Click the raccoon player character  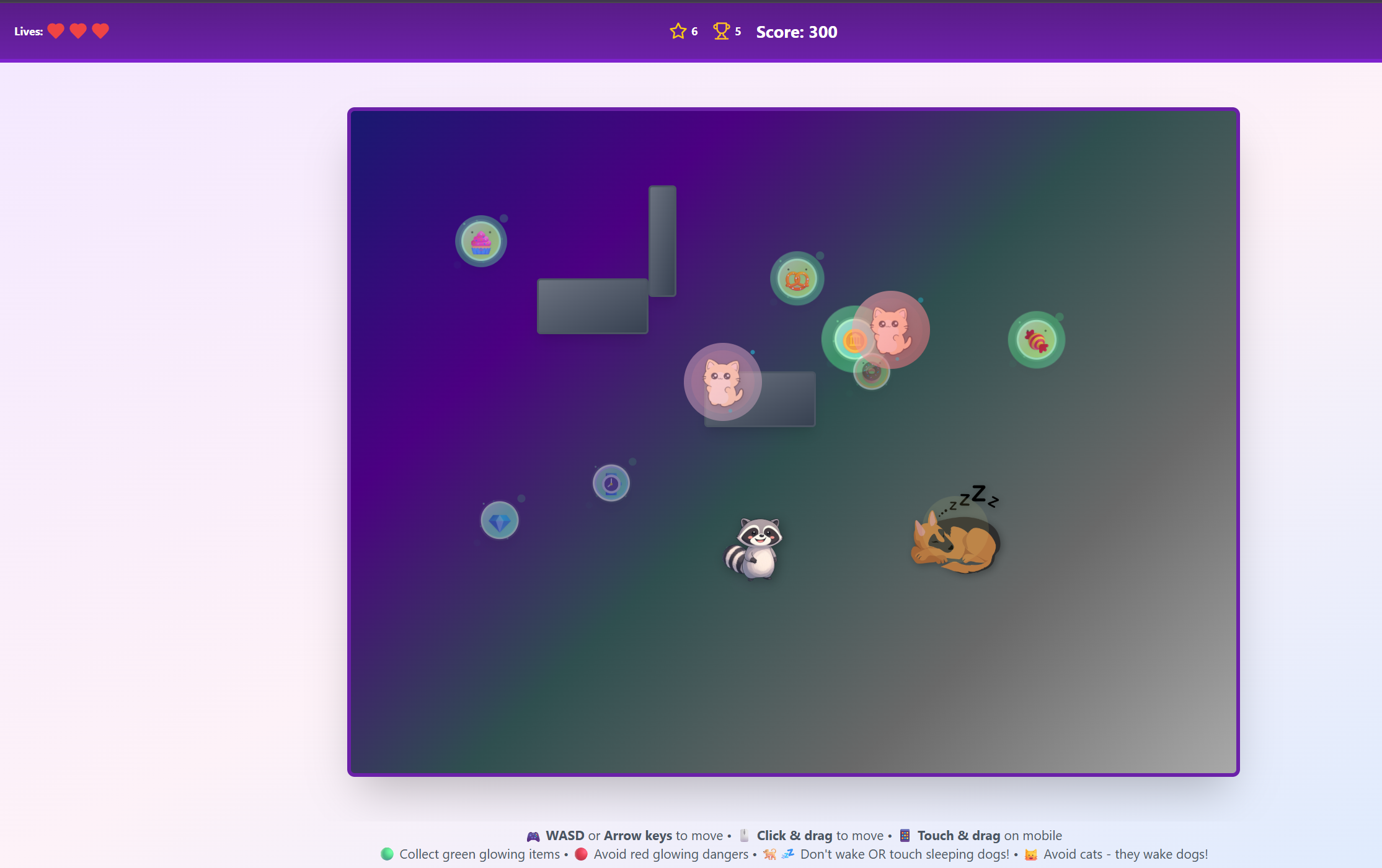coord(755,549)
